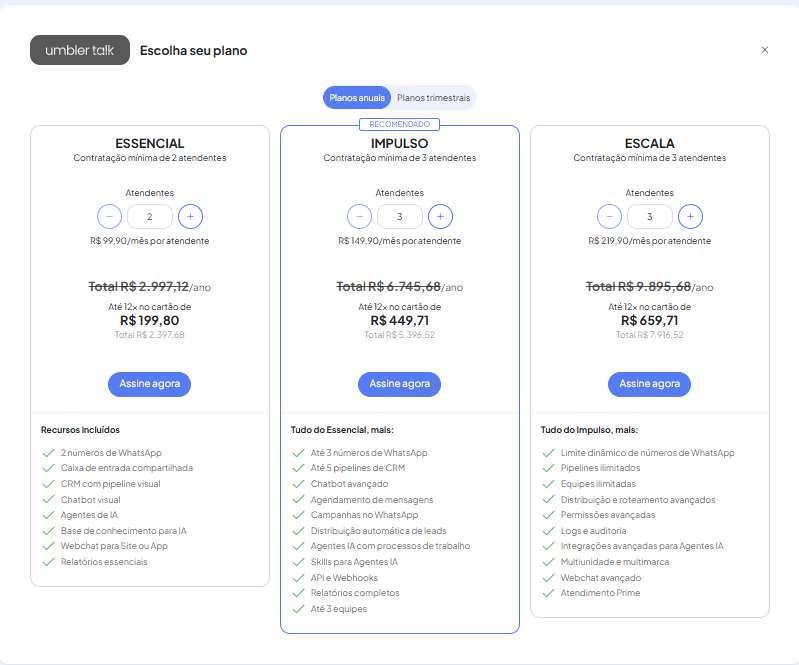Click Escala atendentes number field

[x=650, y=217]
